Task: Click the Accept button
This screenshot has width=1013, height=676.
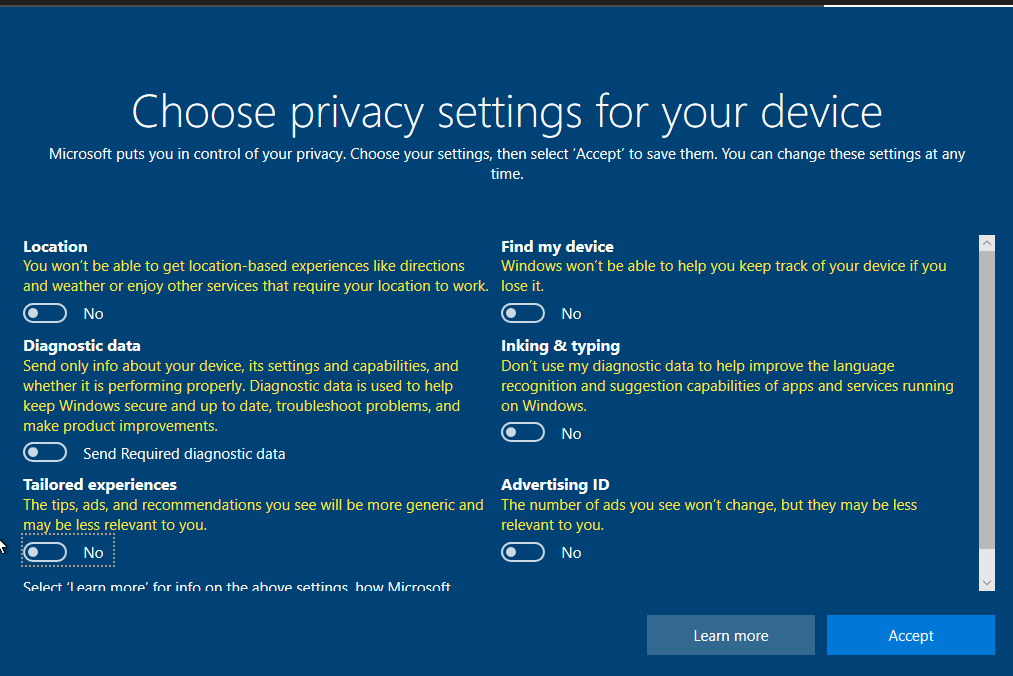Action: (910, 635)
